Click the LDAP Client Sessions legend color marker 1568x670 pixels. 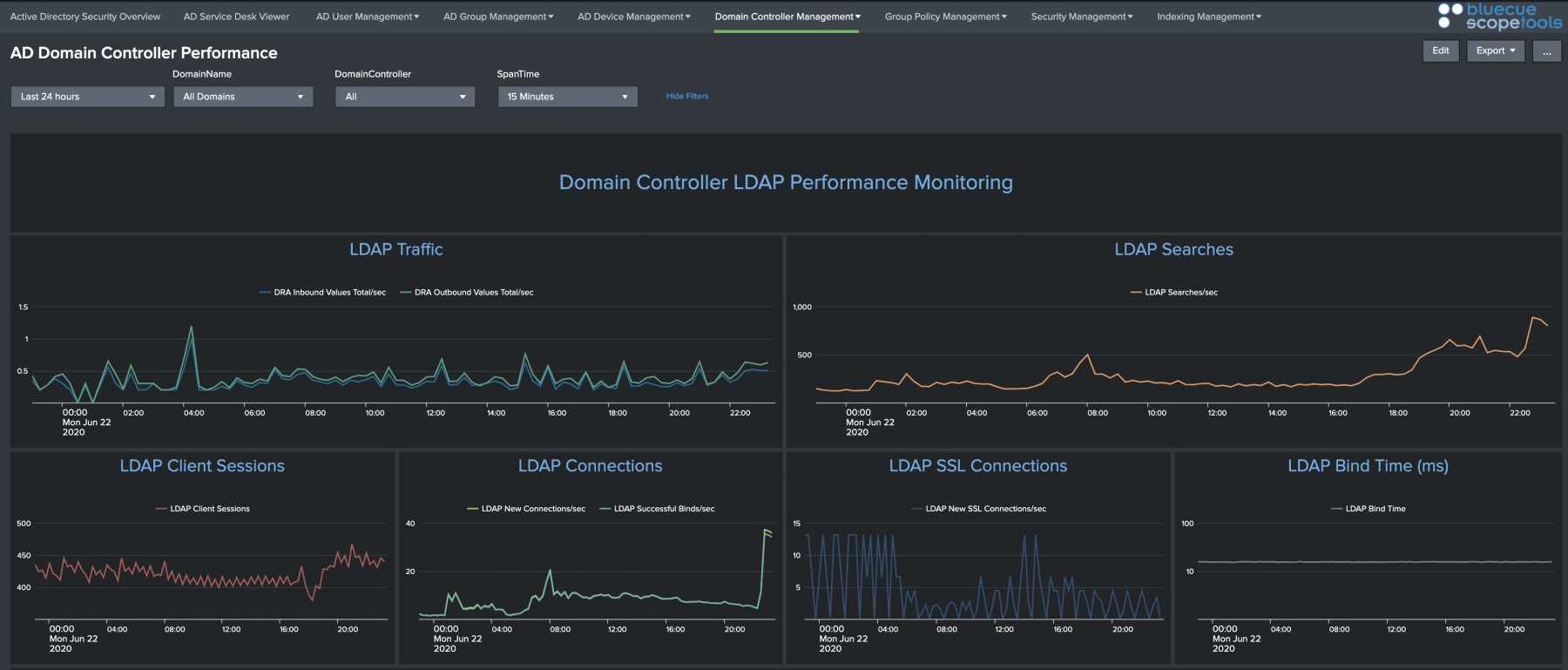coord(161,509)
